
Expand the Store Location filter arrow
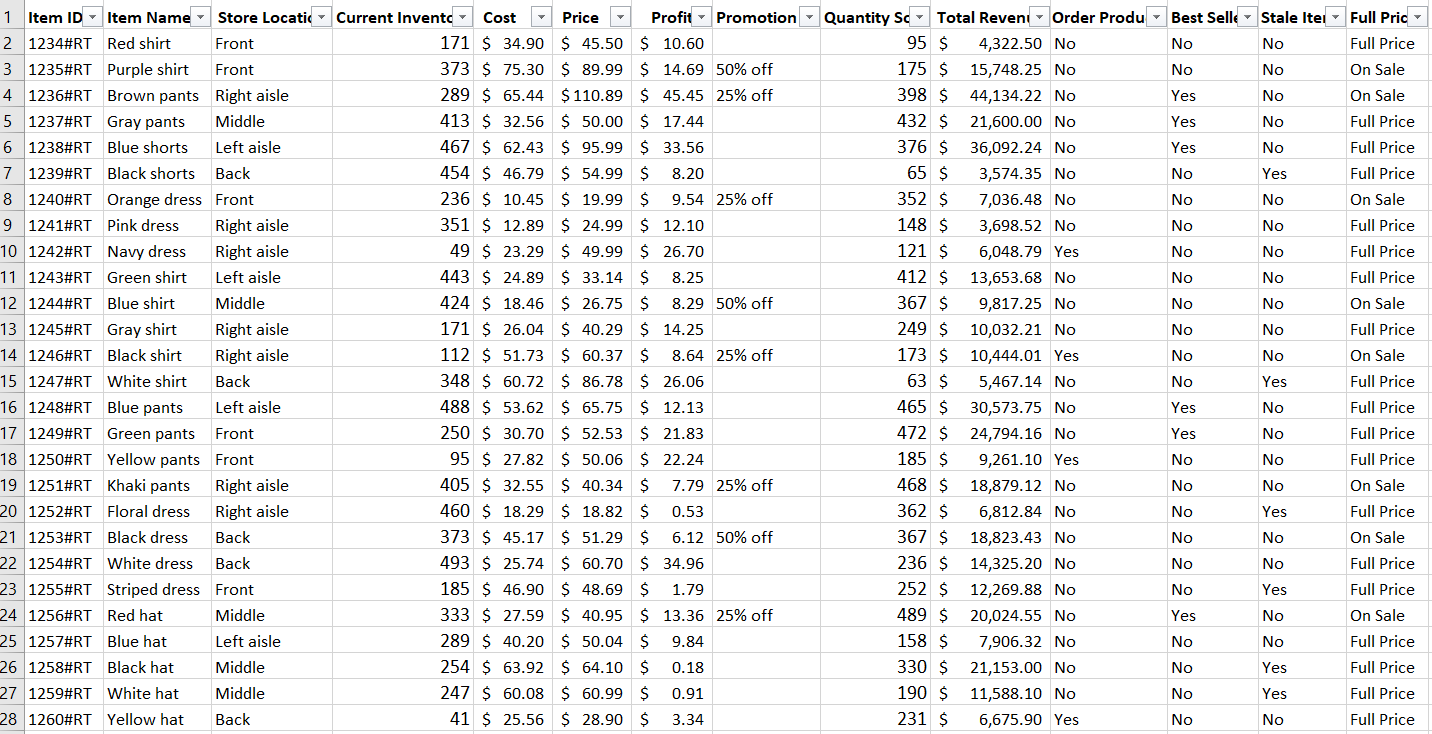[321, 18]
